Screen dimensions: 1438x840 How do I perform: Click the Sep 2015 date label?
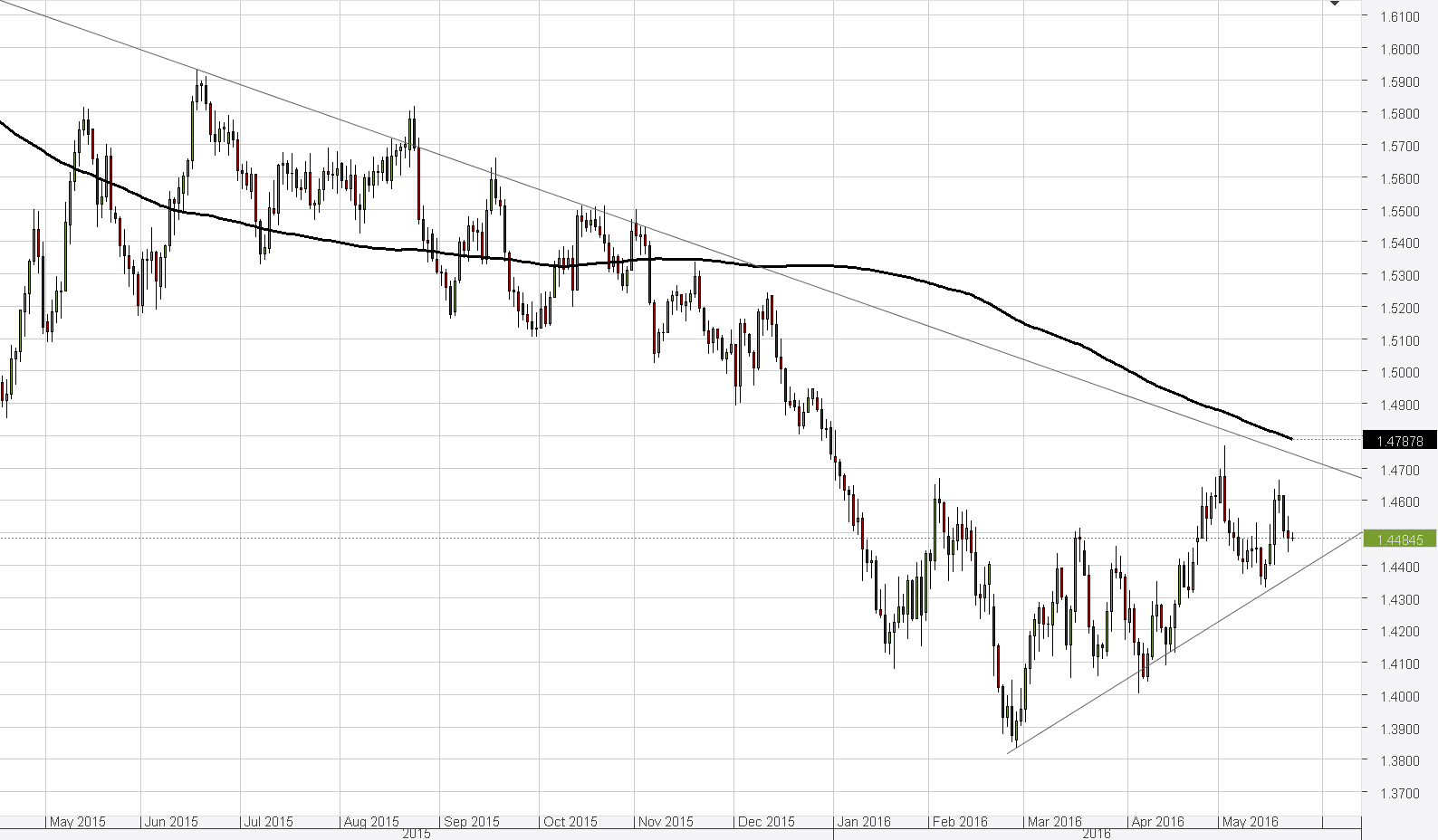[472, 822]
